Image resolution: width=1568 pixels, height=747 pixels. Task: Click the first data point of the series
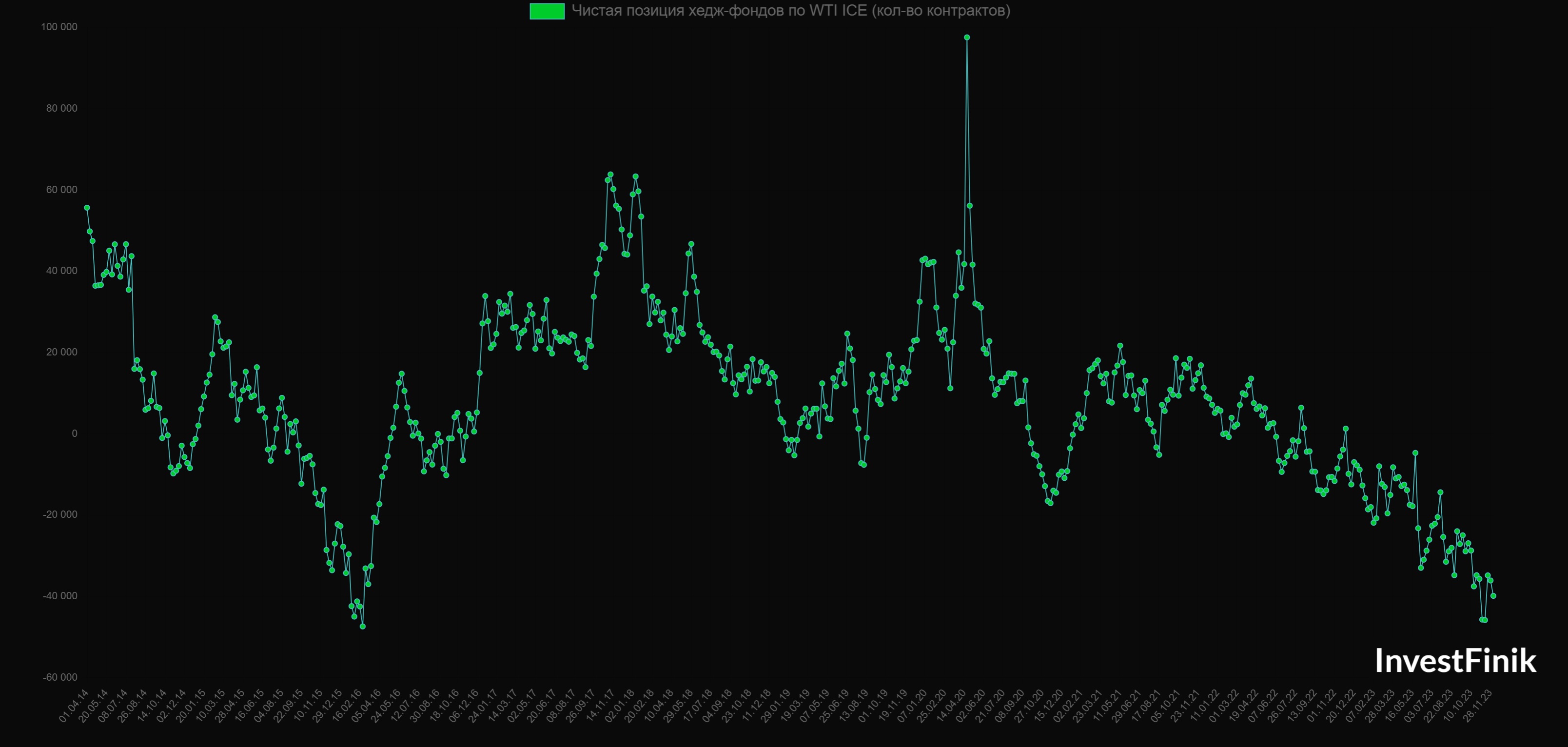click(87, 208)
